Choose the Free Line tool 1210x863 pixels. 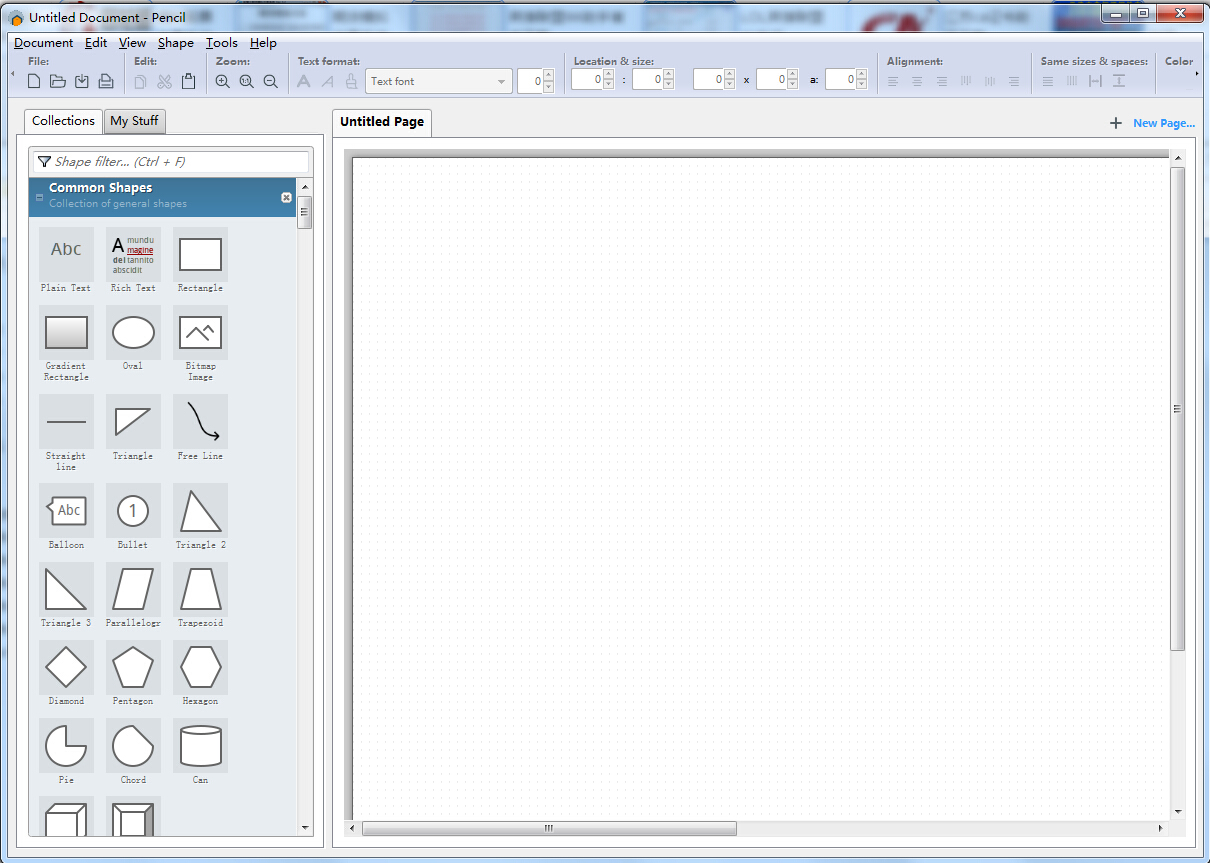click(199, 422)
